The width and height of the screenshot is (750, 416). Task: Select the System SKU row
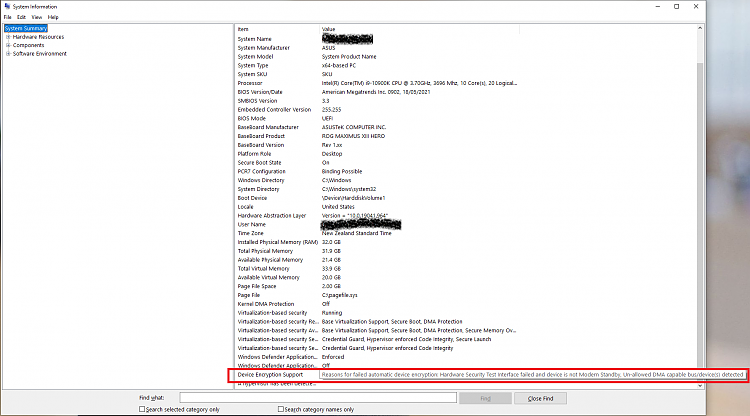pyautogui.click(x=377, y=74)
